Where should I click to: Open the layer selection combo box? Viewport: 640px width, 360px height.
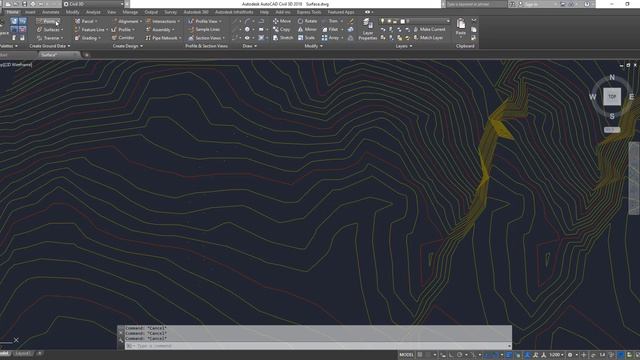click(x=415, y=21)
